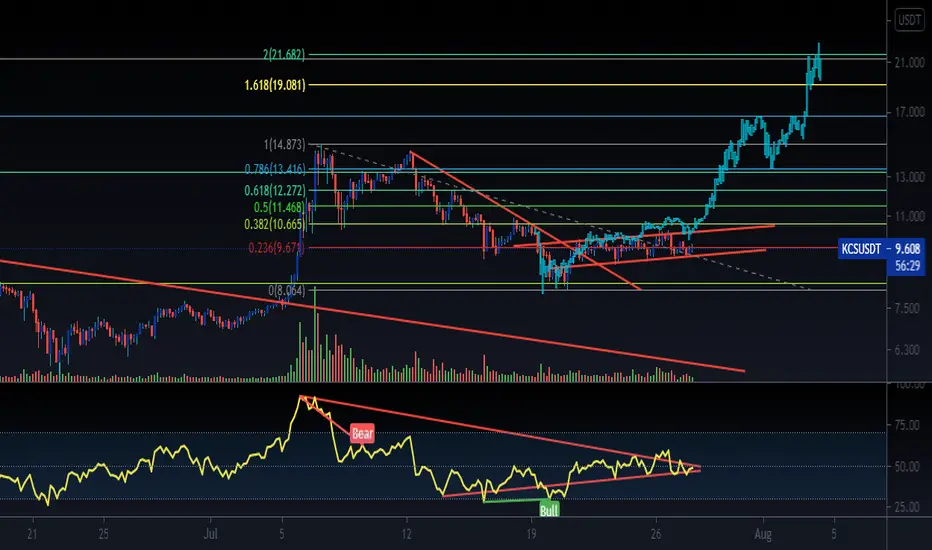932x550 pixels.
Task: Click the 0.786(13.416) Fibonacci label
Action: pos(275,169)
